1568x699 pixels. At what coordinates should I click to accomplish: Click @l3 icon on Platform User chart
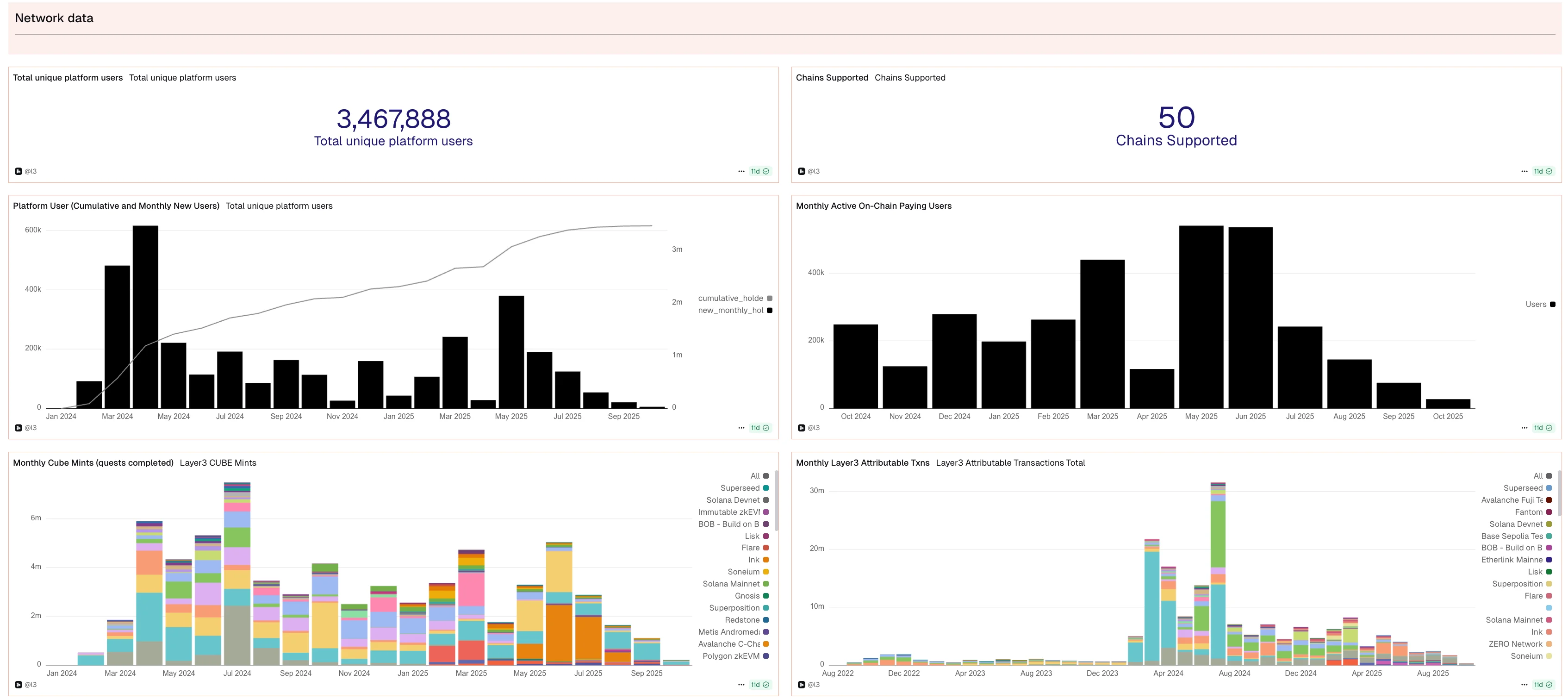pos(18,428)
